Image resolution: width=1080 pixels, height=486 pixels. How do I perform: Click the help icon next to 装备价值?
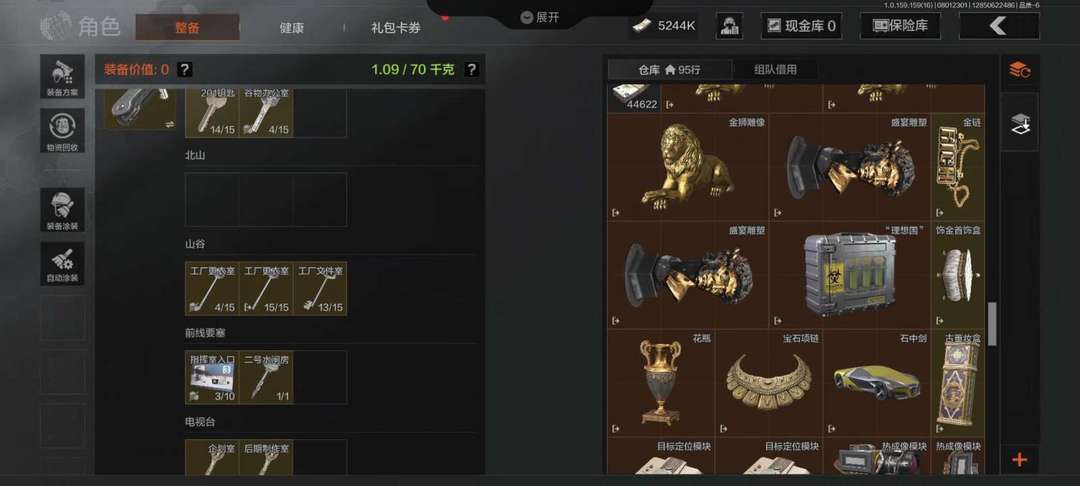click(185, 70)
